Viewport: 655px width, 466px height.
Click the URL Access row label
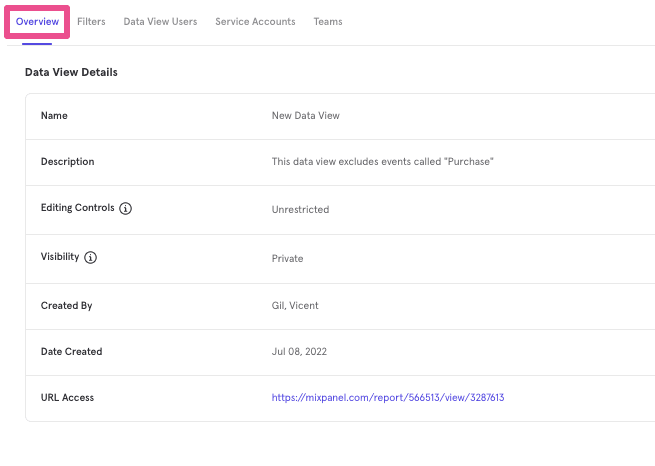[67, 398]
